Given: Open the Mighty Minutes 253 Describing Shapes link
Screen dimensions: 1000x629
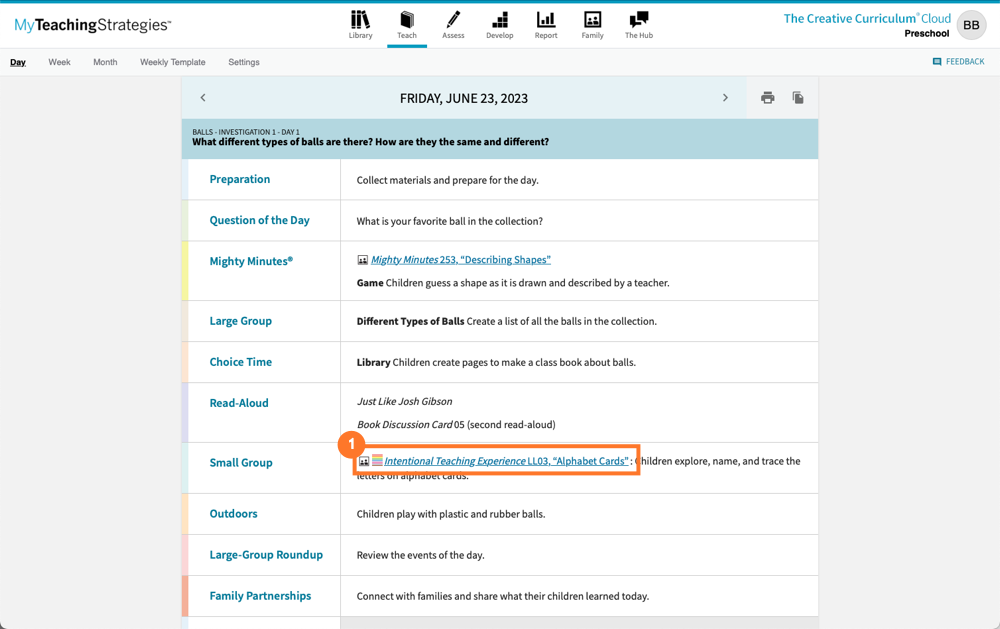Looking at the screenshot, I should (x=463, y=258).
